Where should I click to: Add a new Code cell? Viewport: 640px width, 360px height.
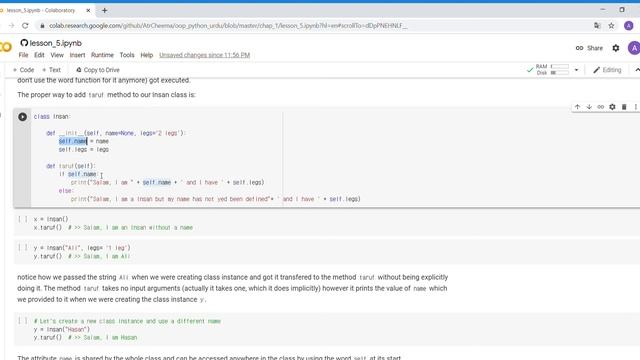point(23,70)
